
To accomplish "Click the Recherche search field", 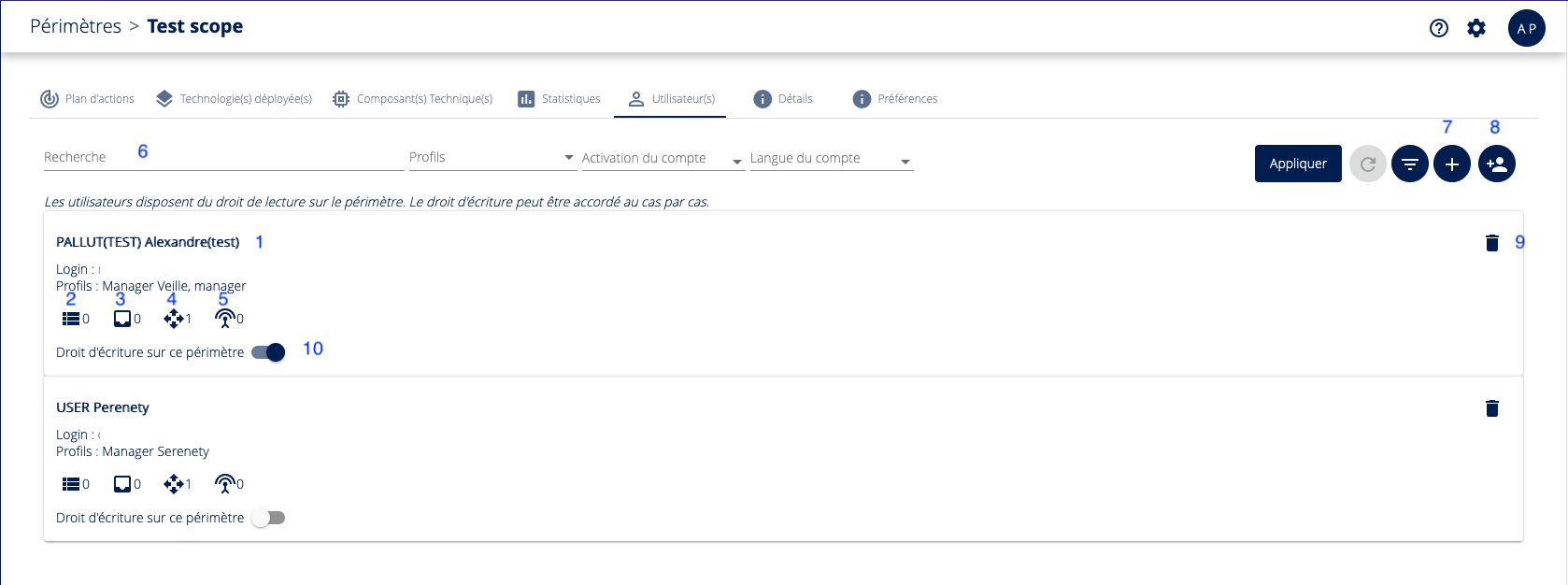I will click(x=223, y=157).
